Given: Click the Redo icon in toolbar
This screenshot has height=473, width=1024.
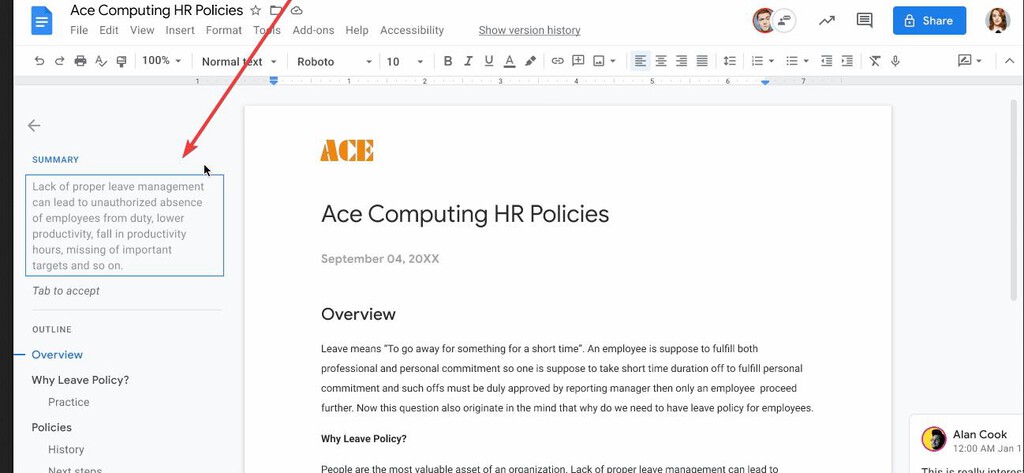Looking at the screenshot, I should (x=59, y=61).
